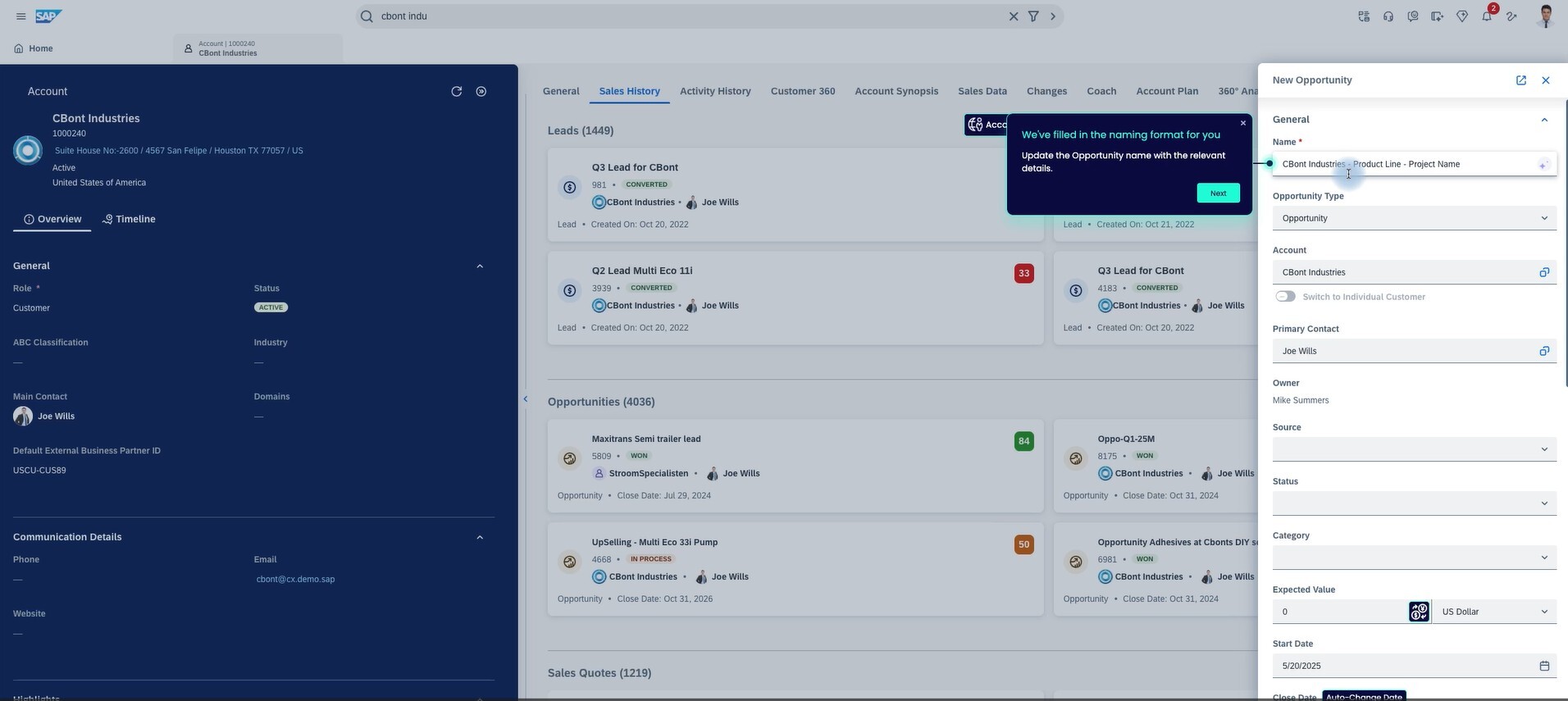This screenshot has height=701, width=1568.
Task: Collapse the General section in the opportunity form
Action: [1543, 120]
